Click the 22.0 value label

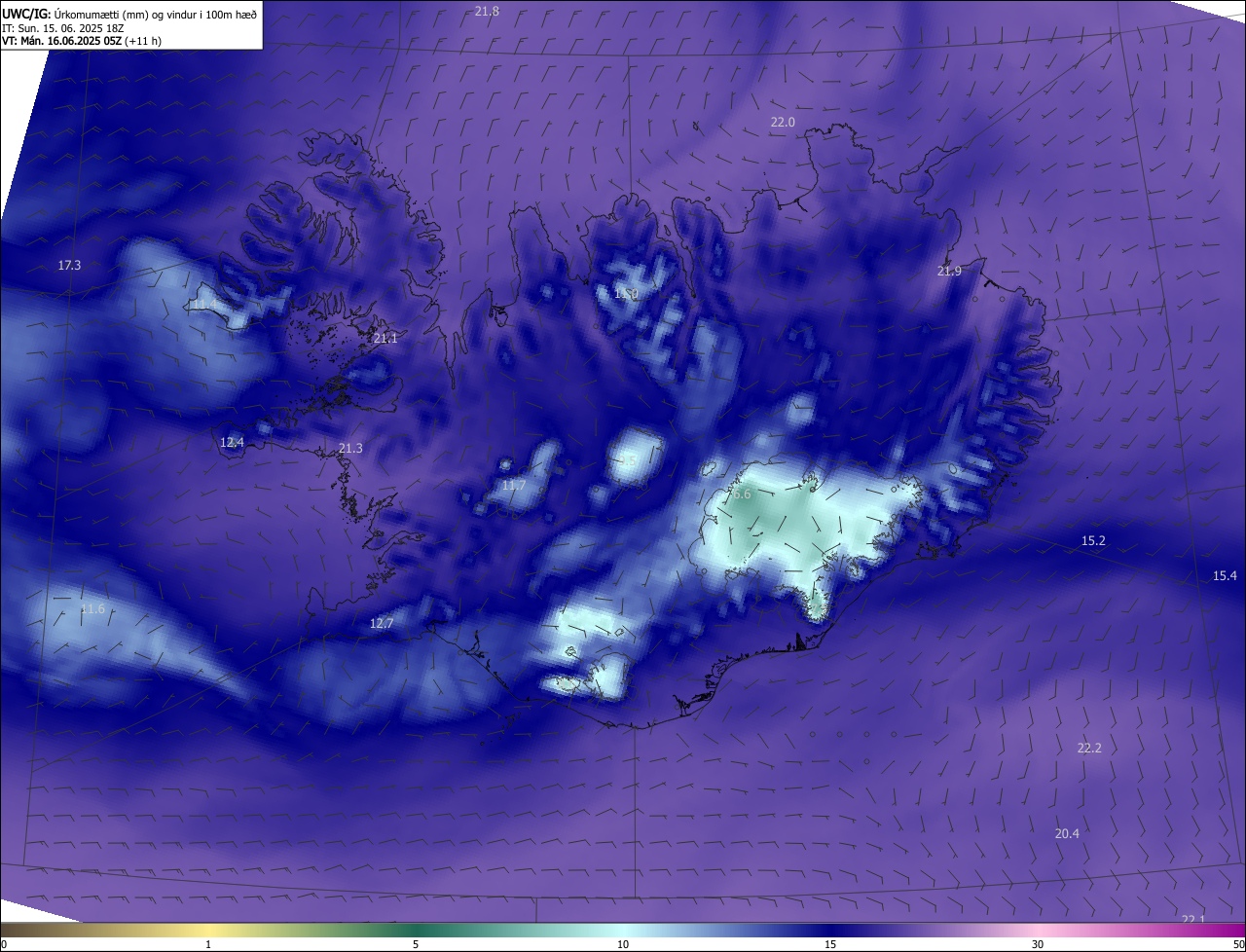point(783,122)
